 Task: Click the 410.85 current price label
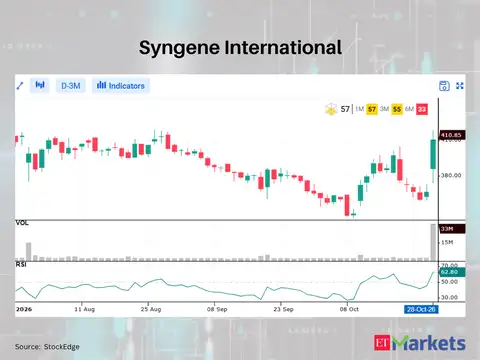click(452, 135)
